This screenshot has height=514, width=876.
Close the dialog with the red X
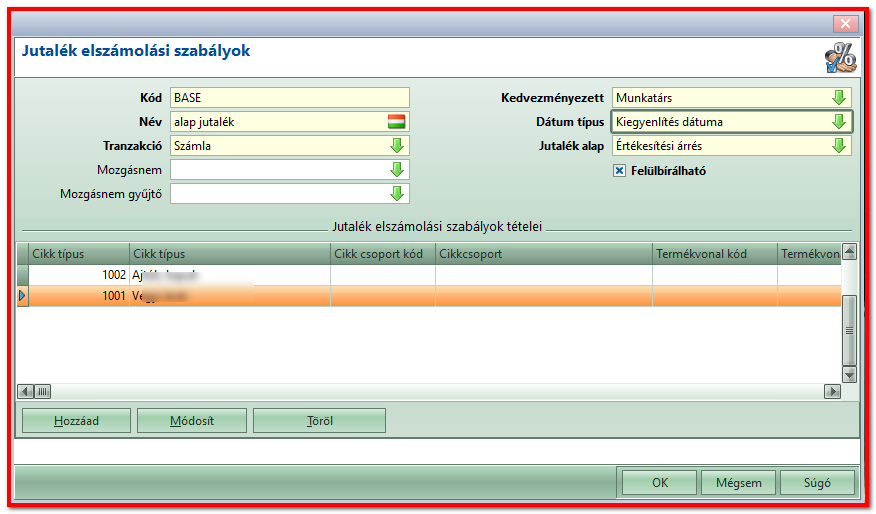(845, 23)
